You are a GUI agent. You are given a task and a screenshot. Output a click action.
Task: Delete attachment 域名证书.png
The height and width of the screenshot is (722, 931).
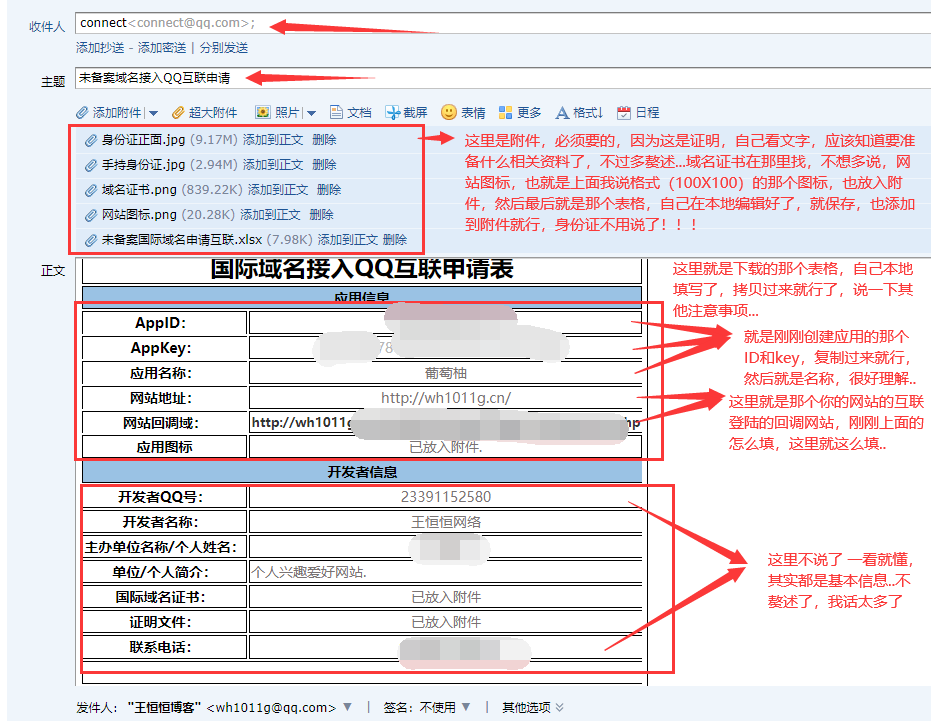[329, 190]
